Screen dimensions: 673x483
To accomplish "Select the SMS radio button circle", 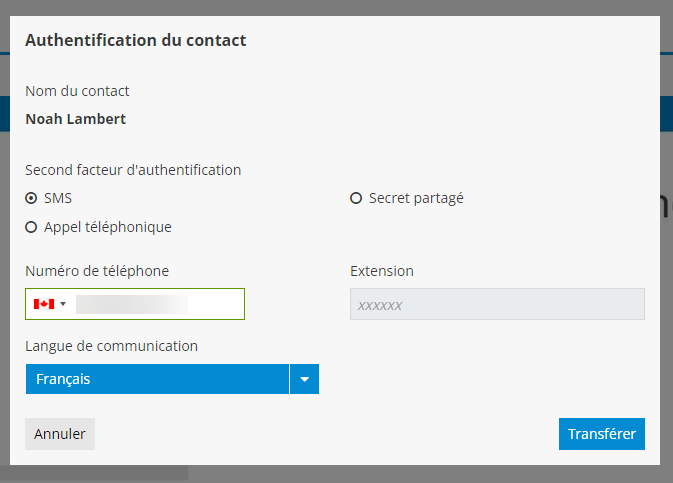I will [x=31, y=198].
